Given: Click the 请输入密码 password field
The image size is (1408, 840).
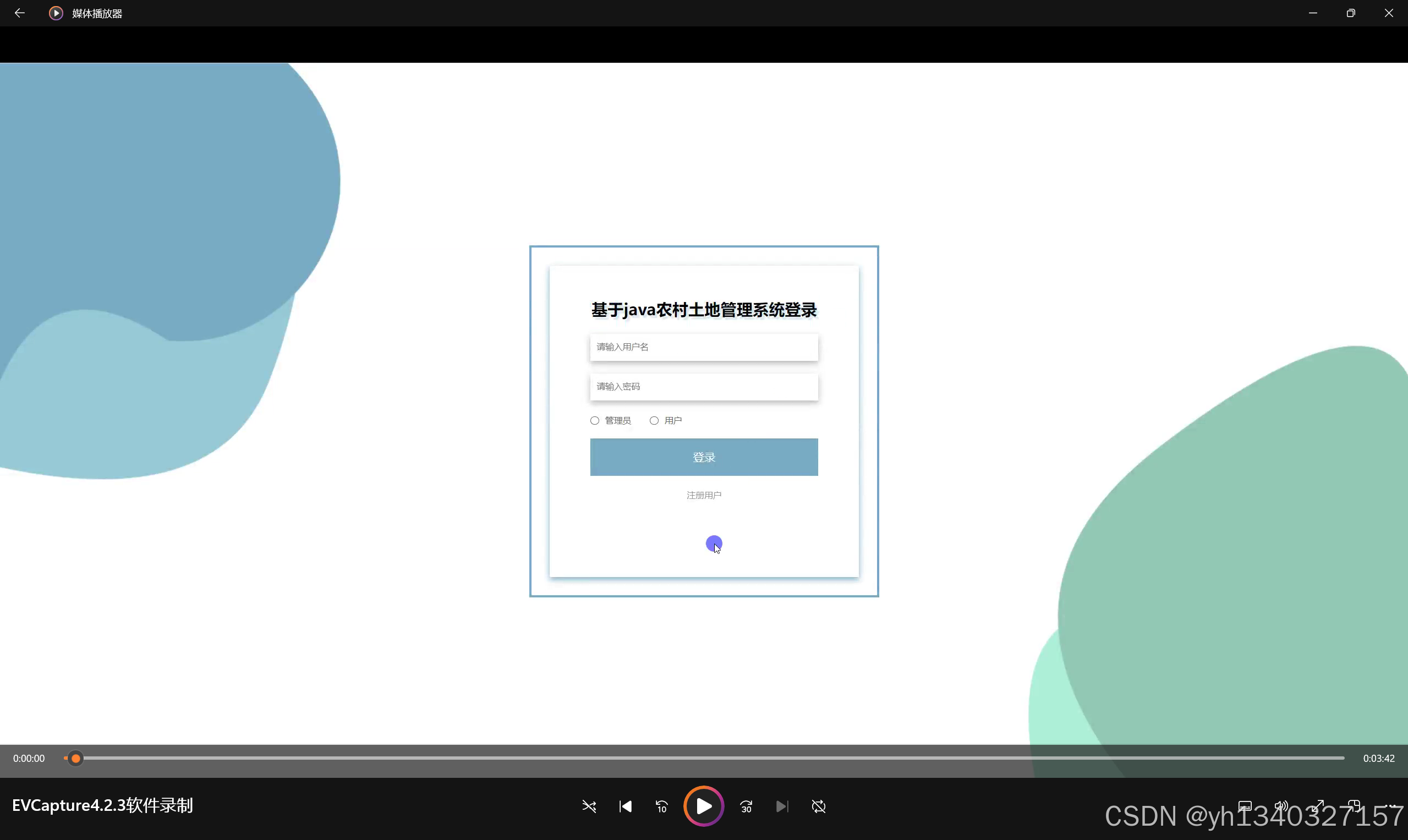Looking at the screenshot, I should point(704,387).
